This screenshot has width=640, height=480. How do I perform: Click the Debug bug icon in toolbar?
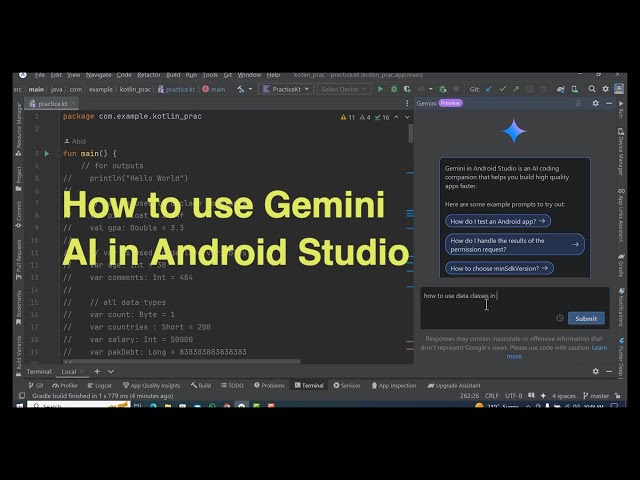tap(394, 89)
